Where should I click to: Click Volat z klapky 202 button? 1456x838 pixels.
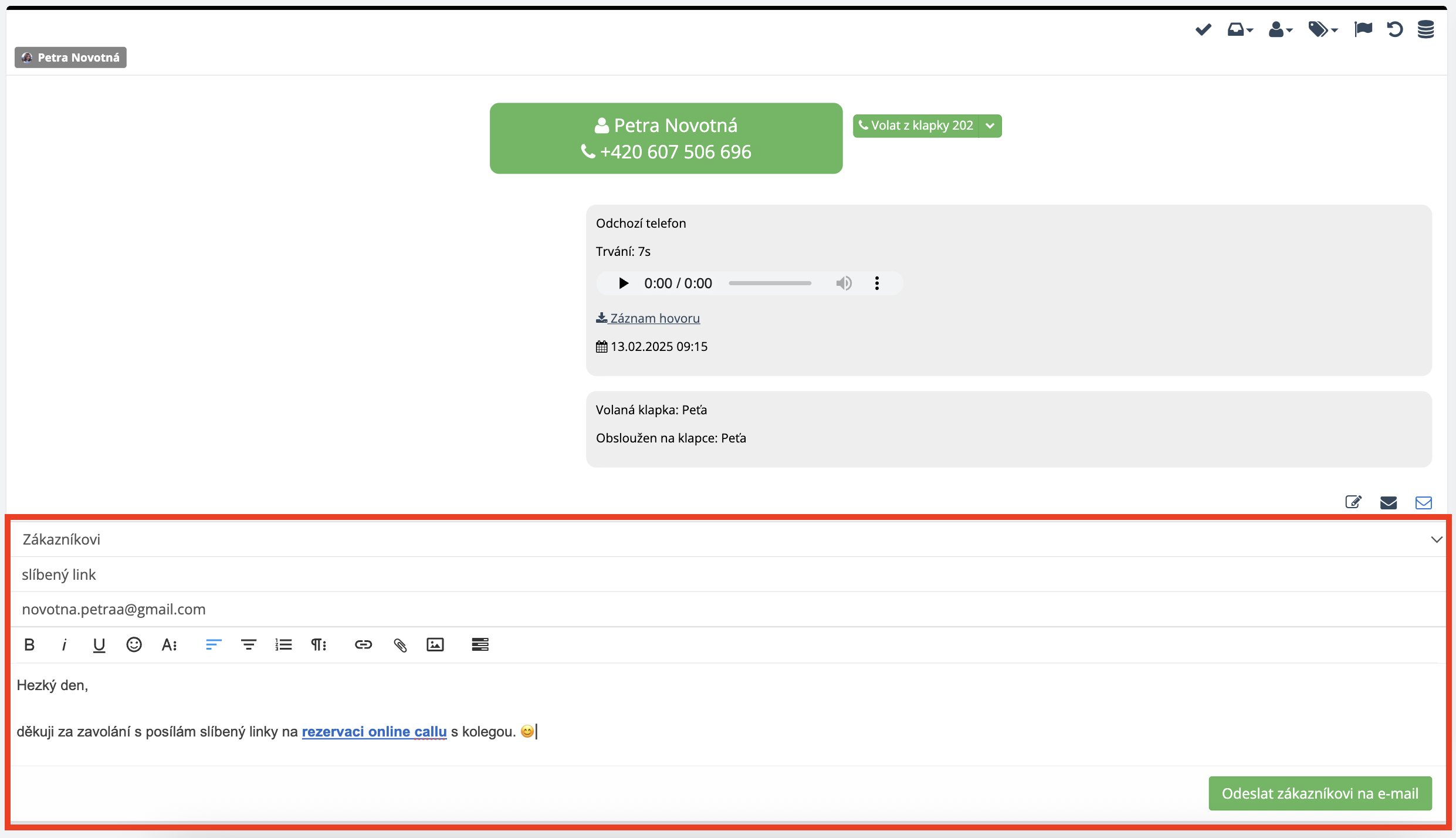(x=916, y=126)
